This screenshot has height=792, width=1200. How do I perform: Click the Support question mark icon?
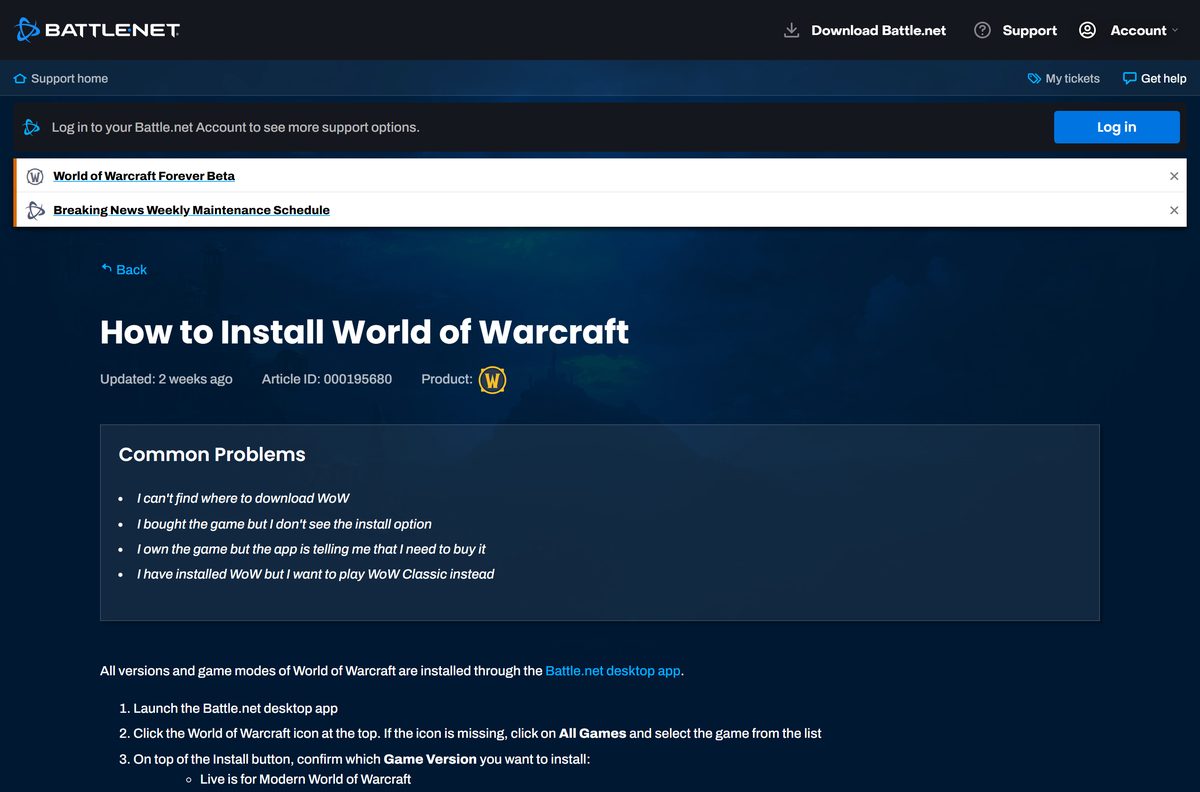click(x=983, y=30)
